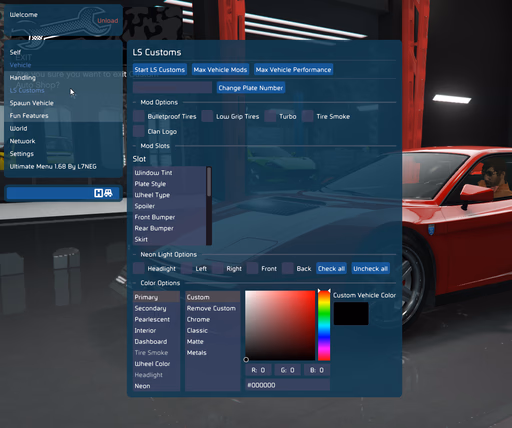Enable Bulletproof Tires checkbox

(139, 116)
